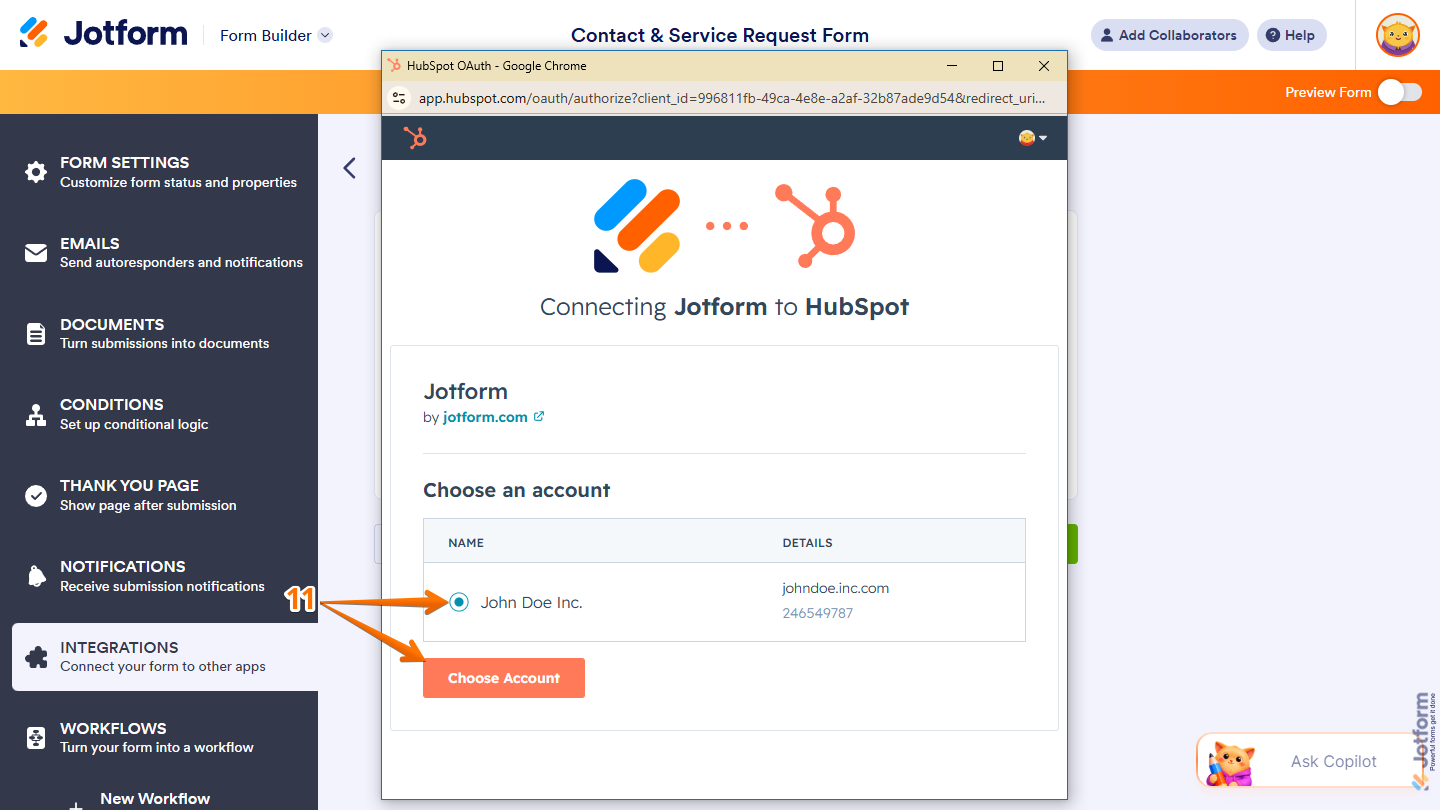This screenshot has height=810, width=1440.
Task: Click the Choose Account button
Action: 504,678
